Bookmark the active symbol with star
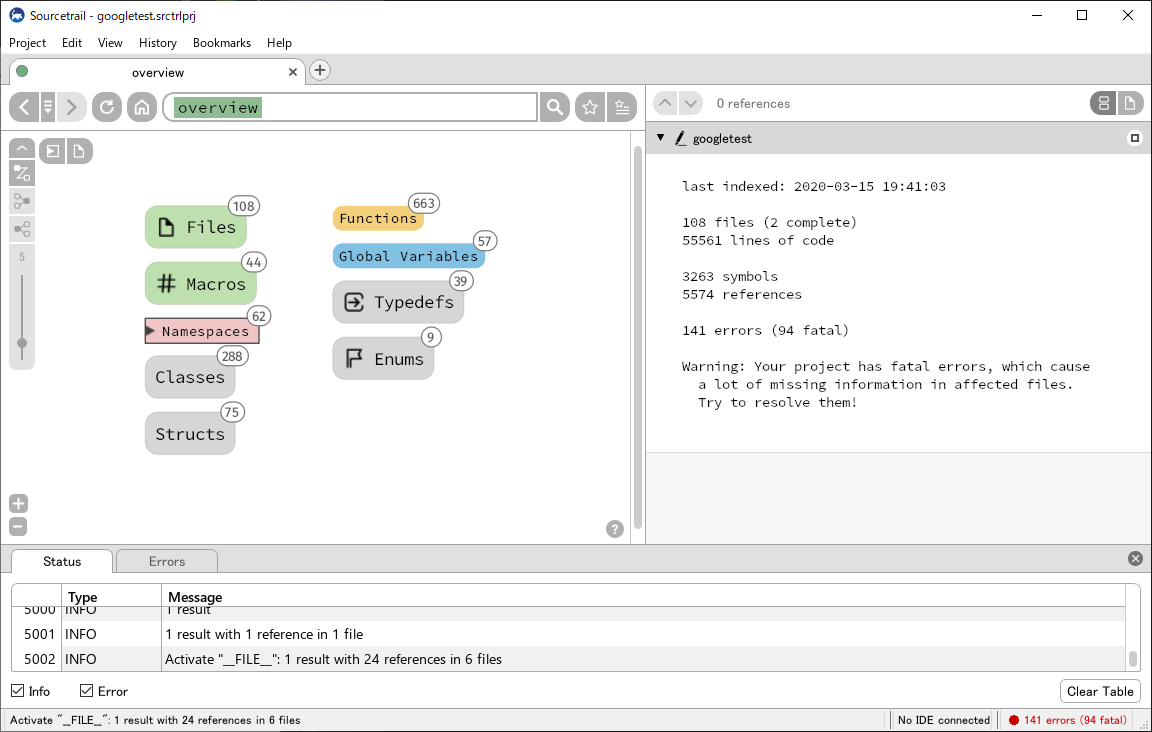Screen dimensions: 1152x732 pos(590,107)
